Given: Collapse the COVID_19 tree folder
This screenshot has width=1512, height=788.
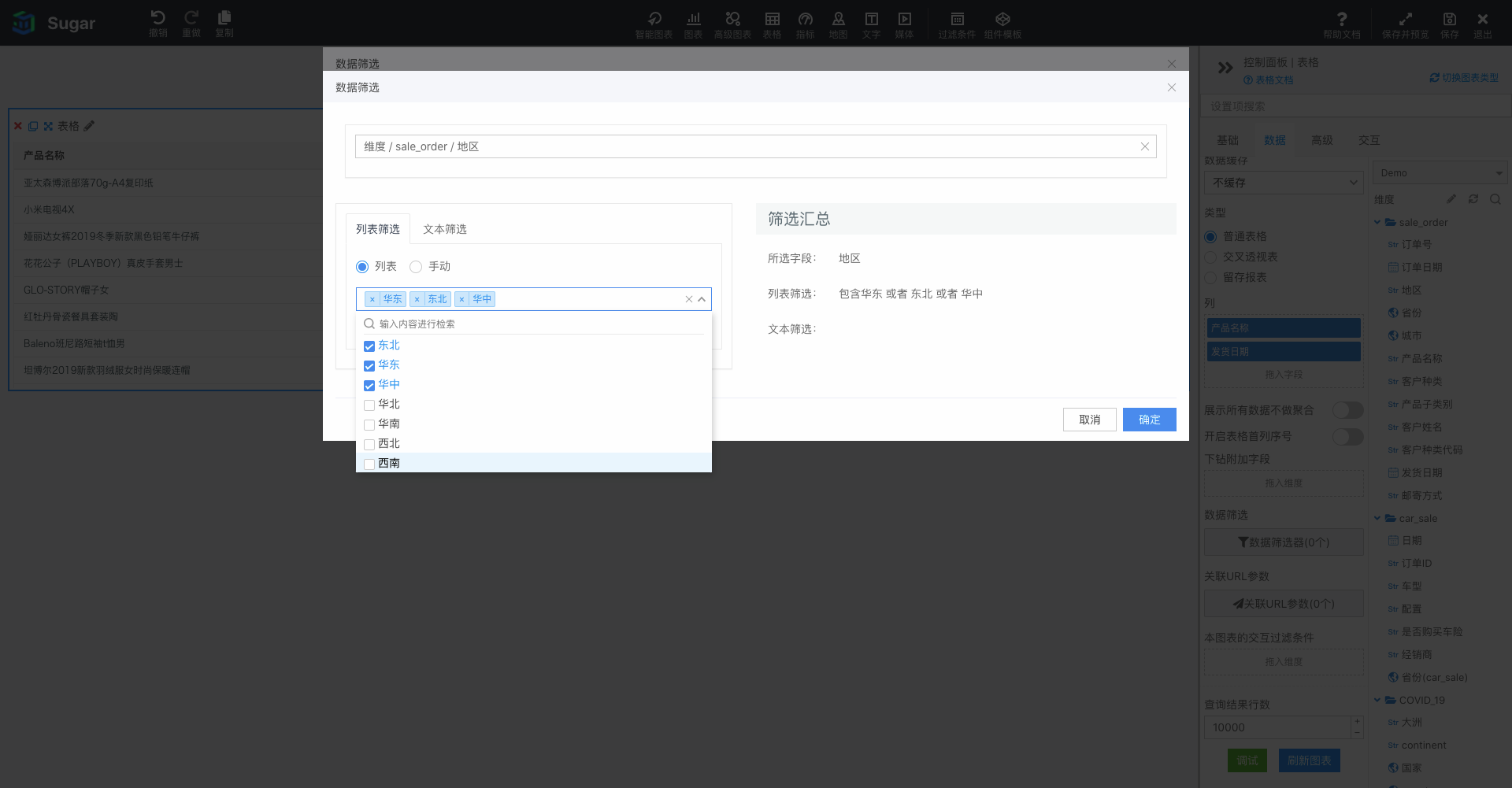Looking at the screenshot, I should coord(1377,700).
